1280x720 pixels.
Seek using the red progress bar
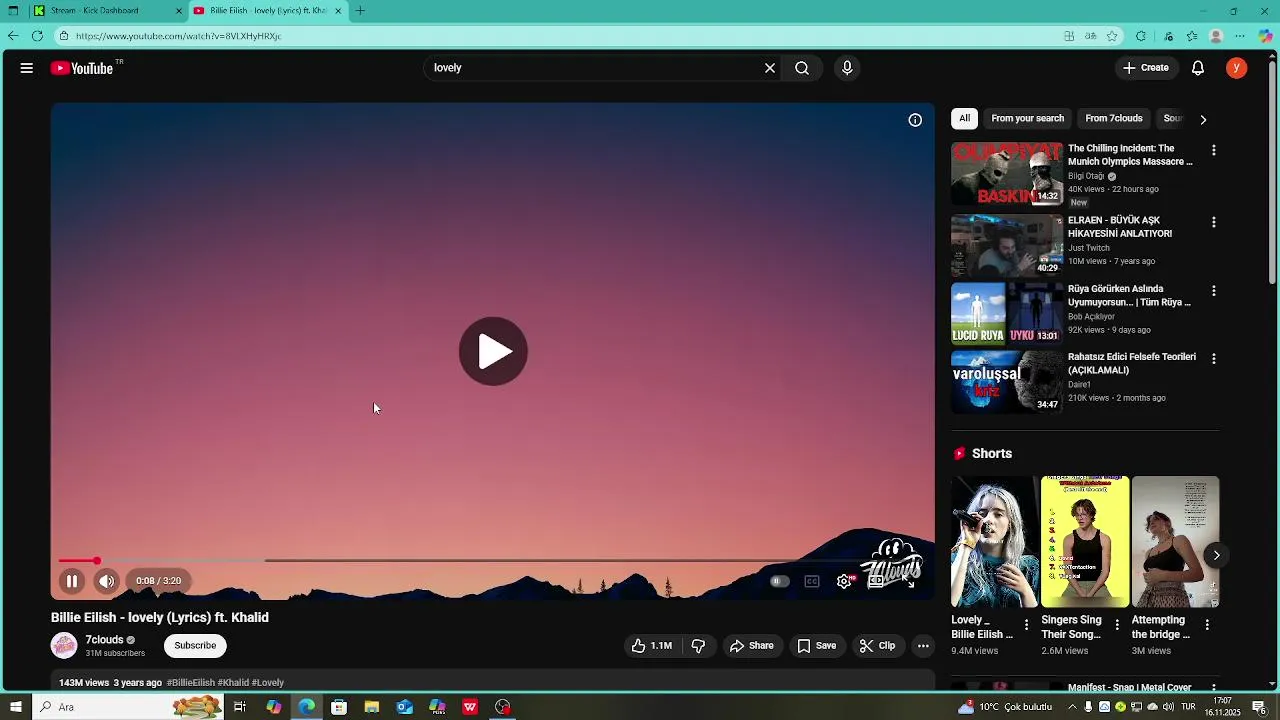pos(492,561)
